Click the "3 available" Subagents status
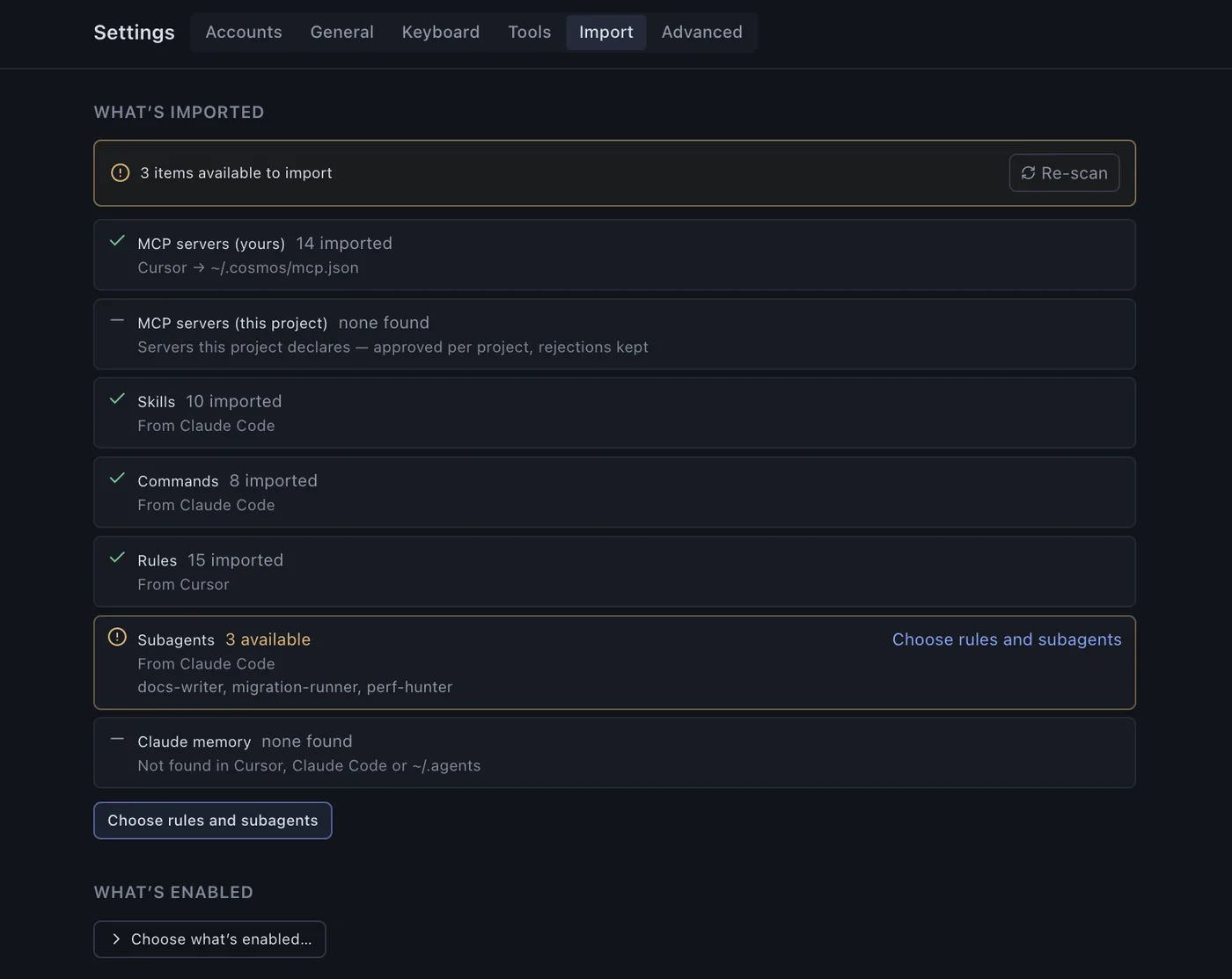This screenshot has width=1232, height=979. (x=268, y=639)
